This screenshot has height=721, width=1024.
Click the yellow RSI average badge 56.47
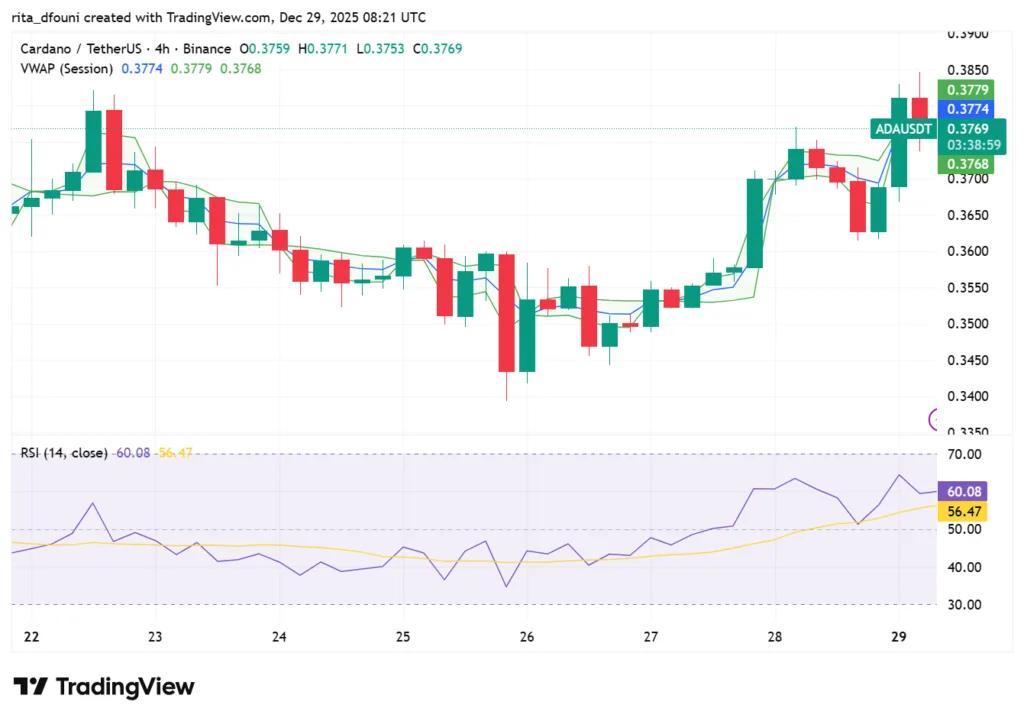963,512
